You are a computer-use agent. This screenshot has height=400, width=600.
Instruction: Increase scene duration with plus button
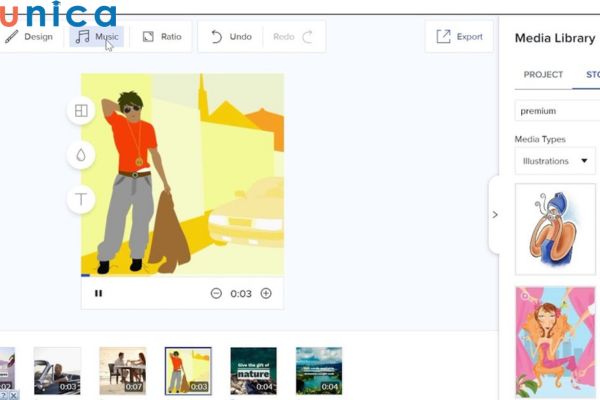pos(266,293)
